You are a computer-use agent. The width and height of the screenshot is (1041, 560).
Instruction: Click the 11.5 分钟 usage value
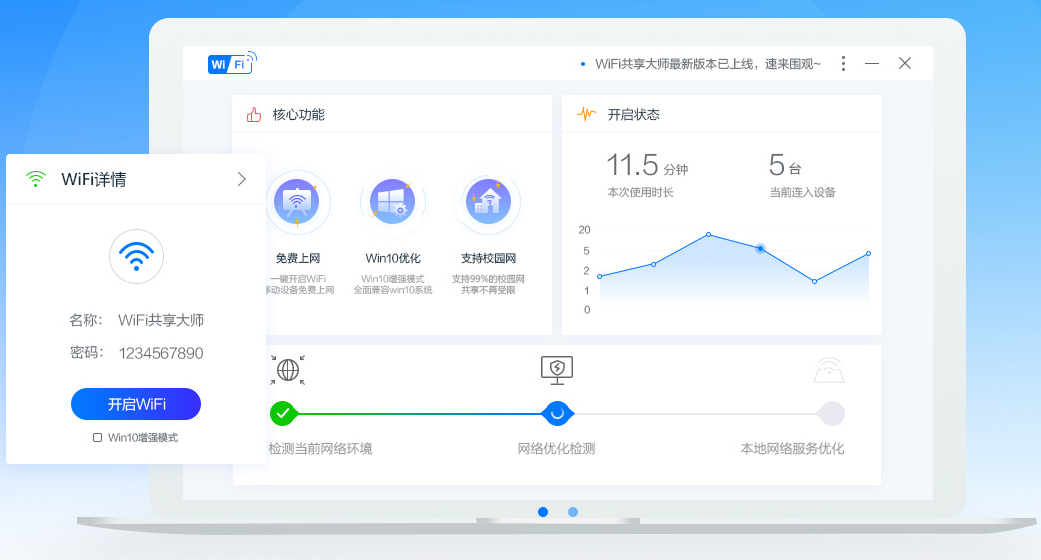coord(647,165)
